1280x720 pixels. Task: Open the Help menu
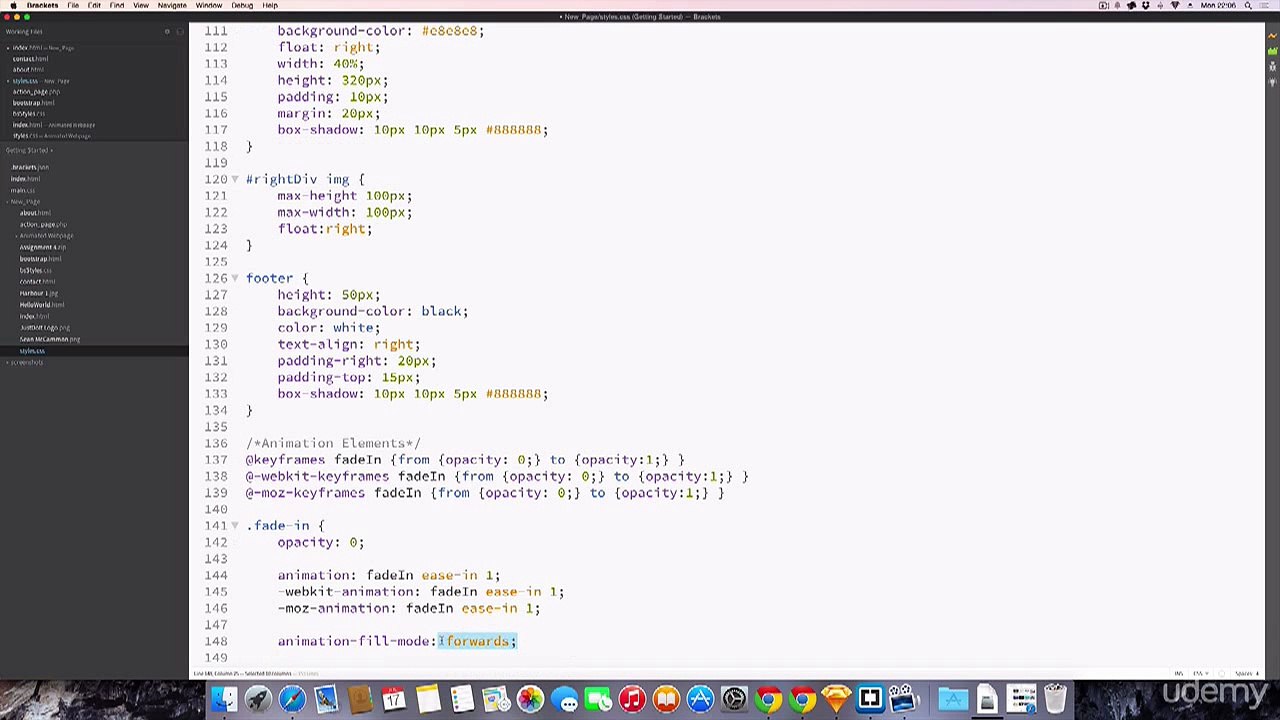coord(270,5)
